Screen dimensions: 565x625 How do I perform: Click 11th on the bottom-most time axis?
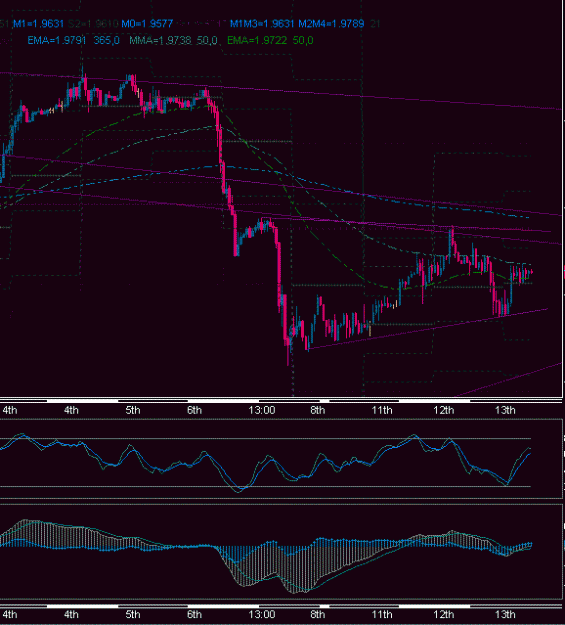(382, 615)
